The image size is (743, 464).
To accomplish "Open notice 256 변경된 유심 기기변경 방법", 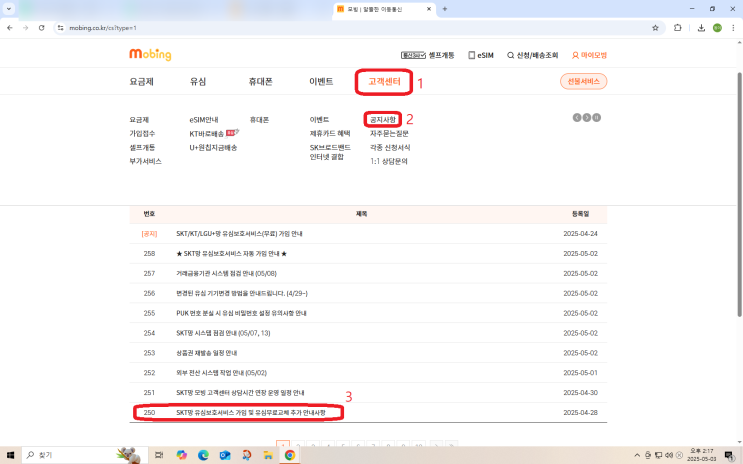I will [x=242, y=293].
